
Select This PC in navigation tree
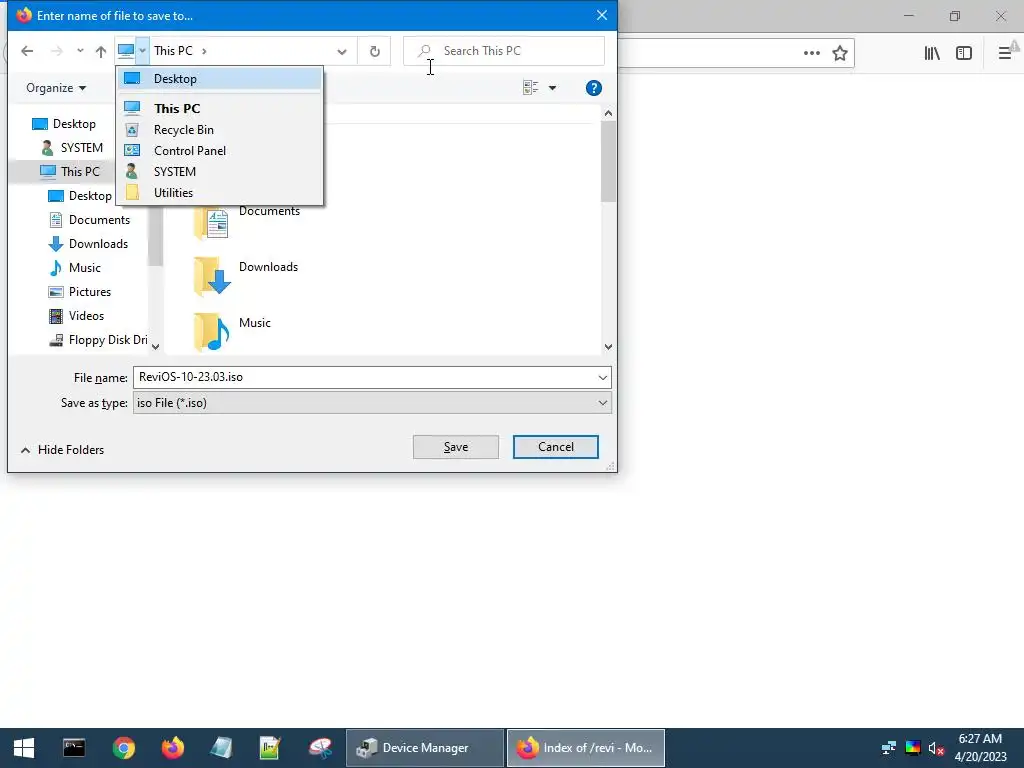69,172
